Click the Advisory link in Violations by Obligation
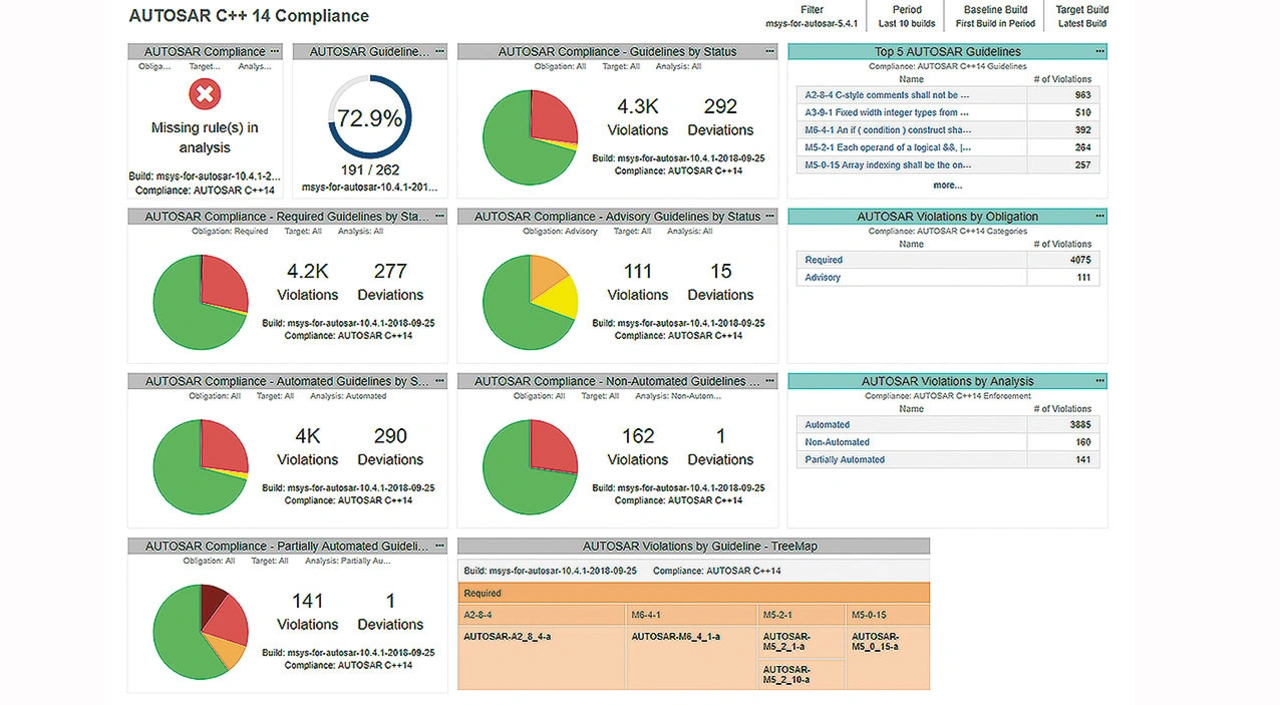Viewport: 1280px width, 705px height. 822,277
